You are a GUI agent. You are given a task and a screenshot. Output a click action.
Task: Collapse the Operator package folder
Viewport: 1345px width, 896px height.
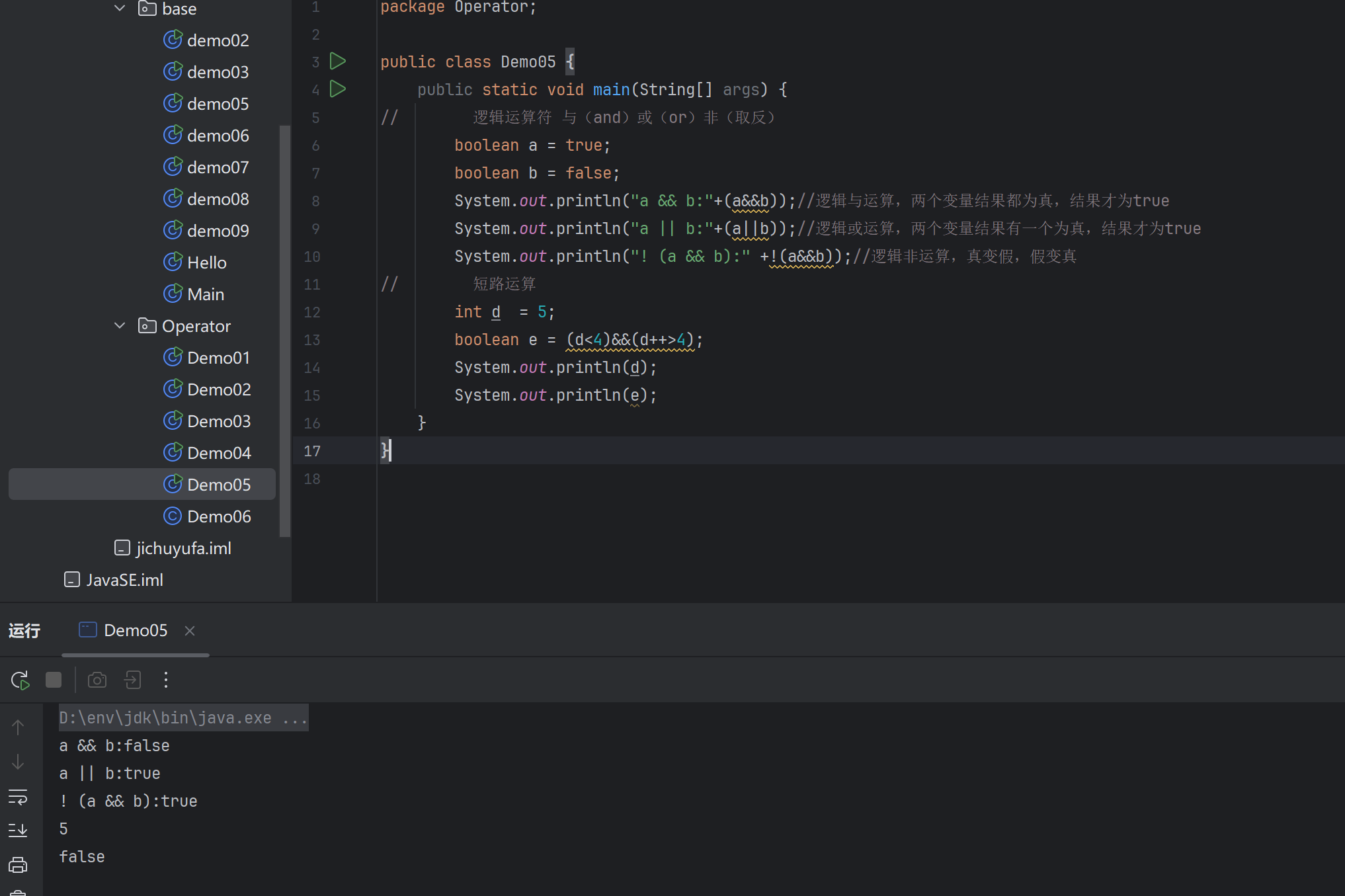[120, 326]
